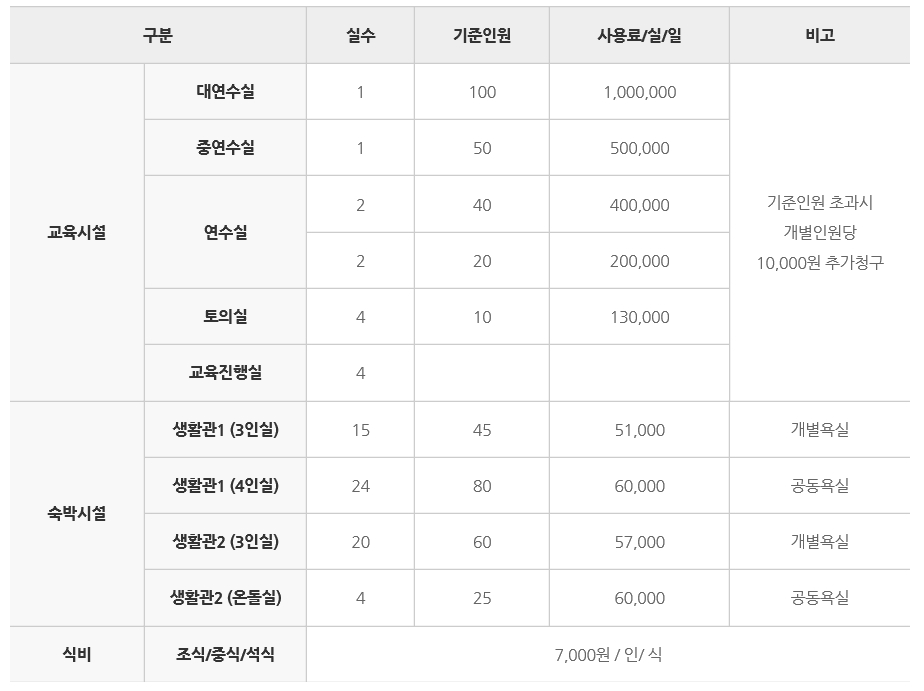Click 생활관1 (4인실) row label
The image size is (924, 691).
tap(225, 485)
